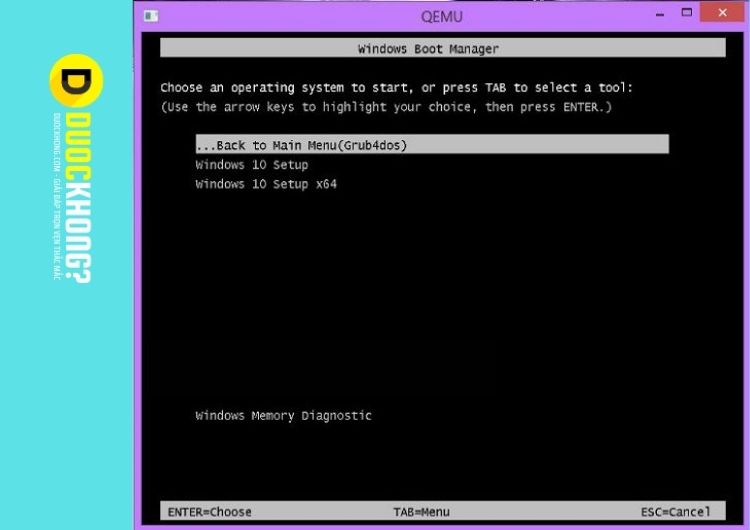Minimize the QEMU window

click(x=661, y=14)
